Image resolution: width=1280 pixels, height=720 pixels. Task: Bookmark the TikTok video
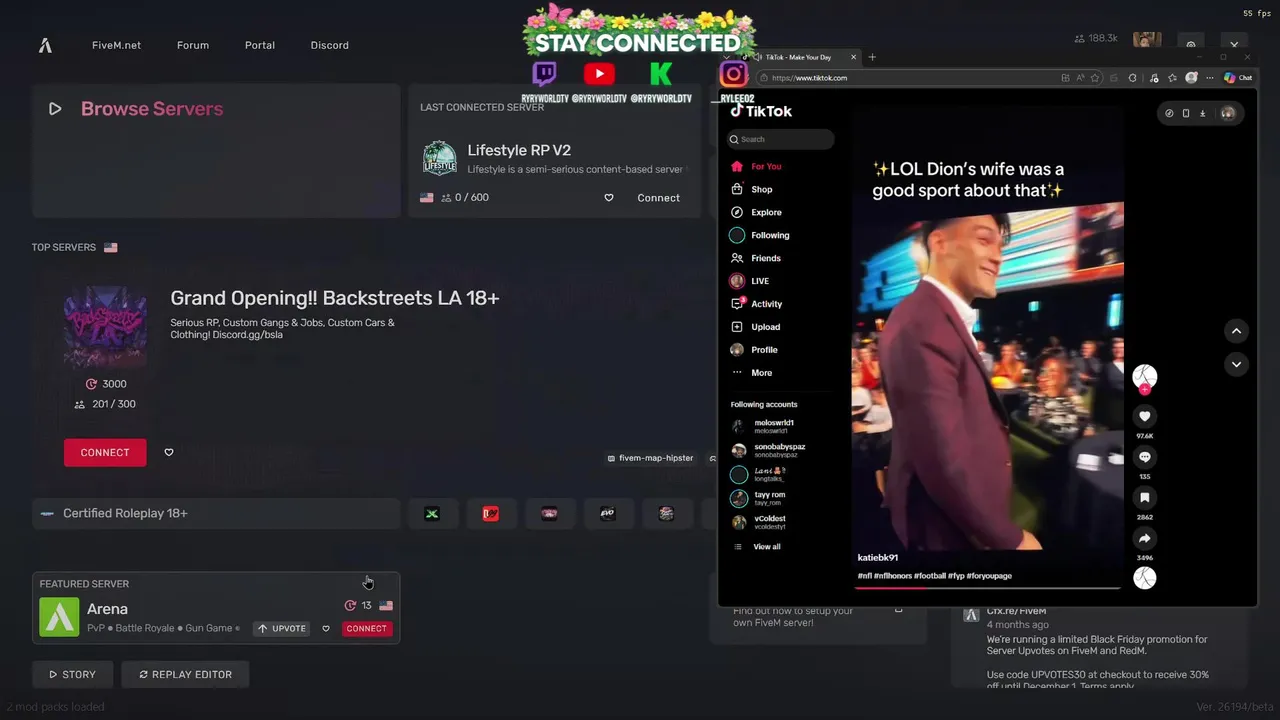[x=1145, y=498]
